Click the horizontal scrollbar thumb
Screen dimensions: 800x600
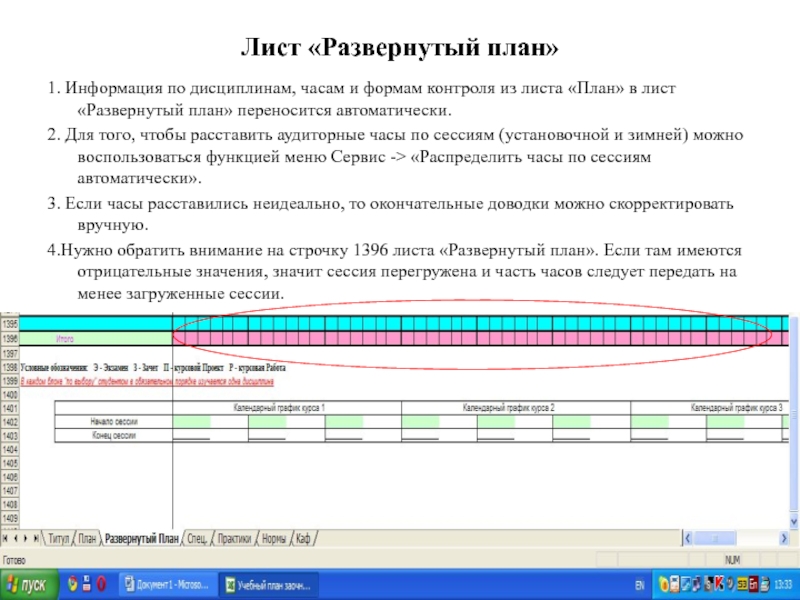point(715,538)
